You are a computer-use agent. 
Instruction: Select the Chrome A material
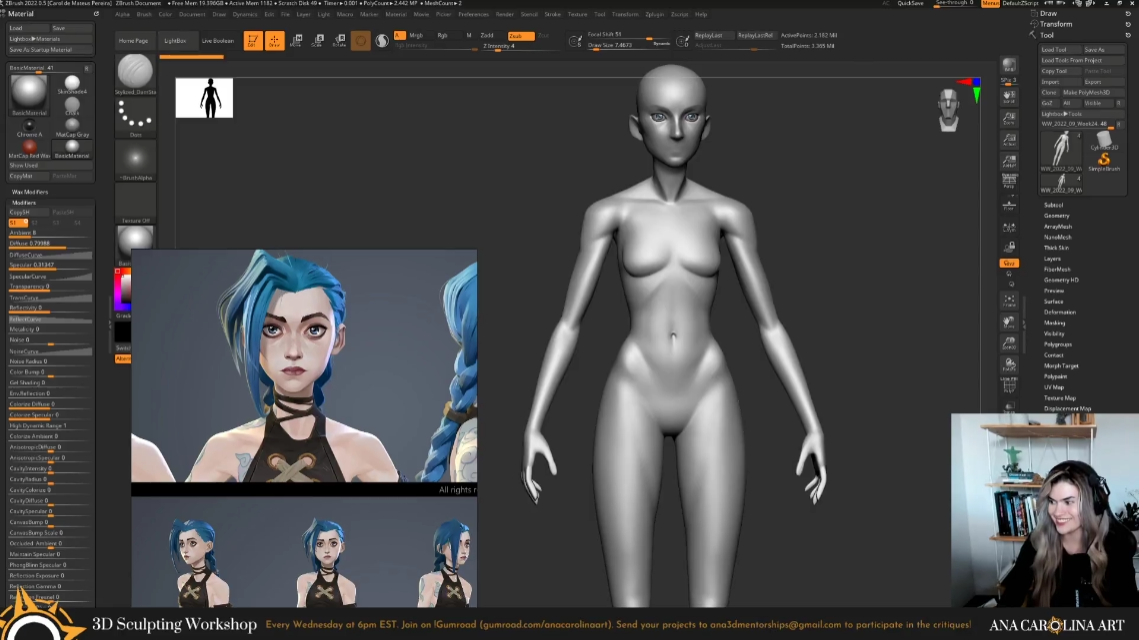(x=29, y=127)
